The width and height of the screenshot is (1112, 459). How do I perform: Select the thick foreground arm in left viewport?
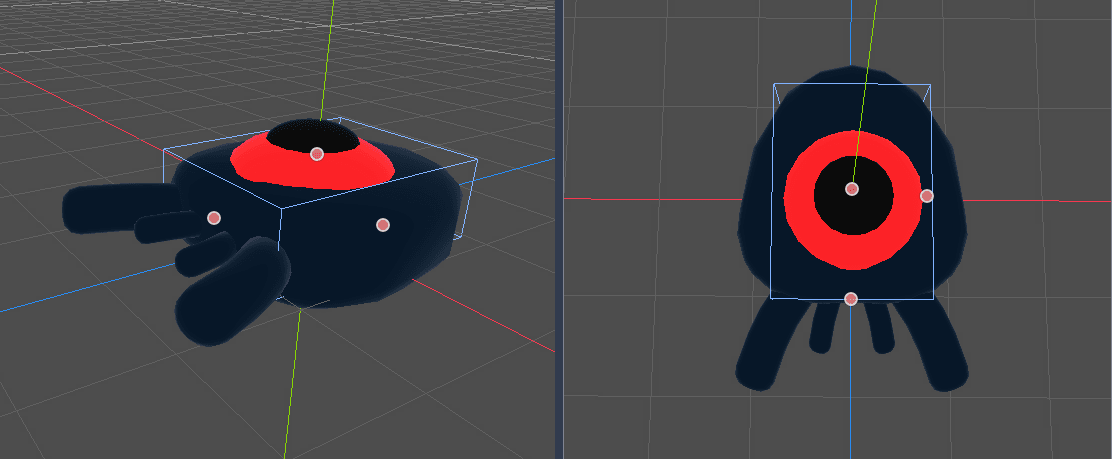[230, 295]
